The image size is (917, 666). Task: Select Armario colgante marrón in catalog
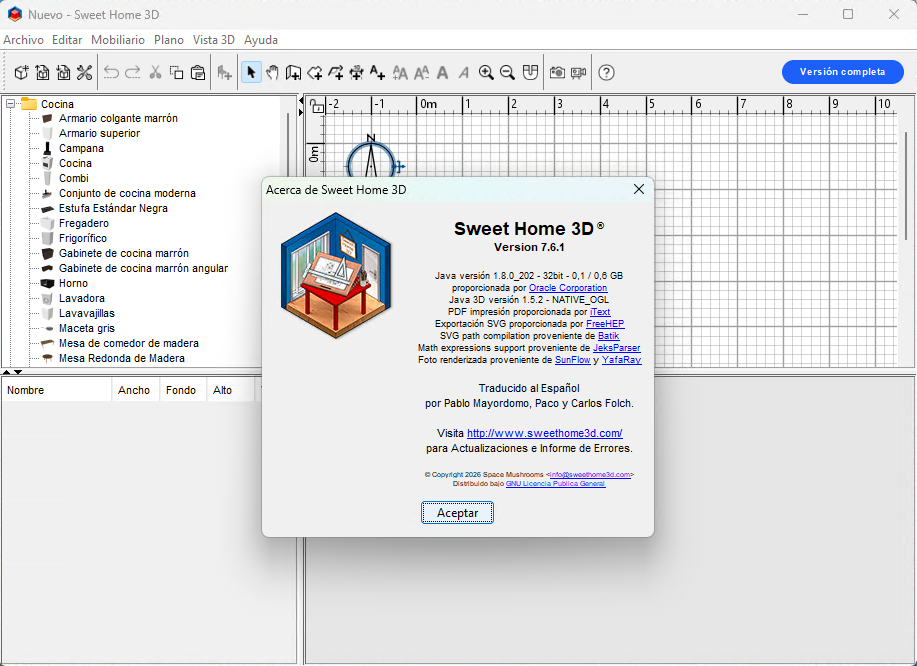click(x=118, y=118)
